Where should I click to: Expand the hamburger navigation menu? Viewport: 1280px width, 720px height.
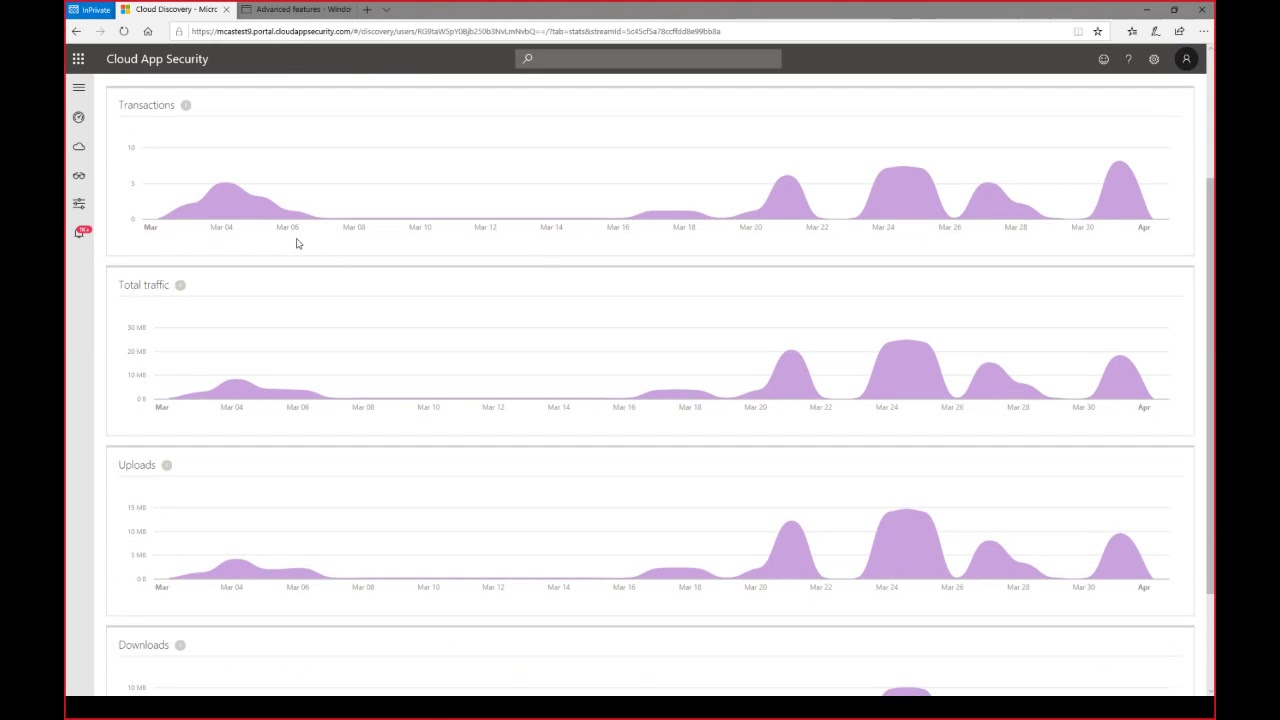(x=79, y=87)
